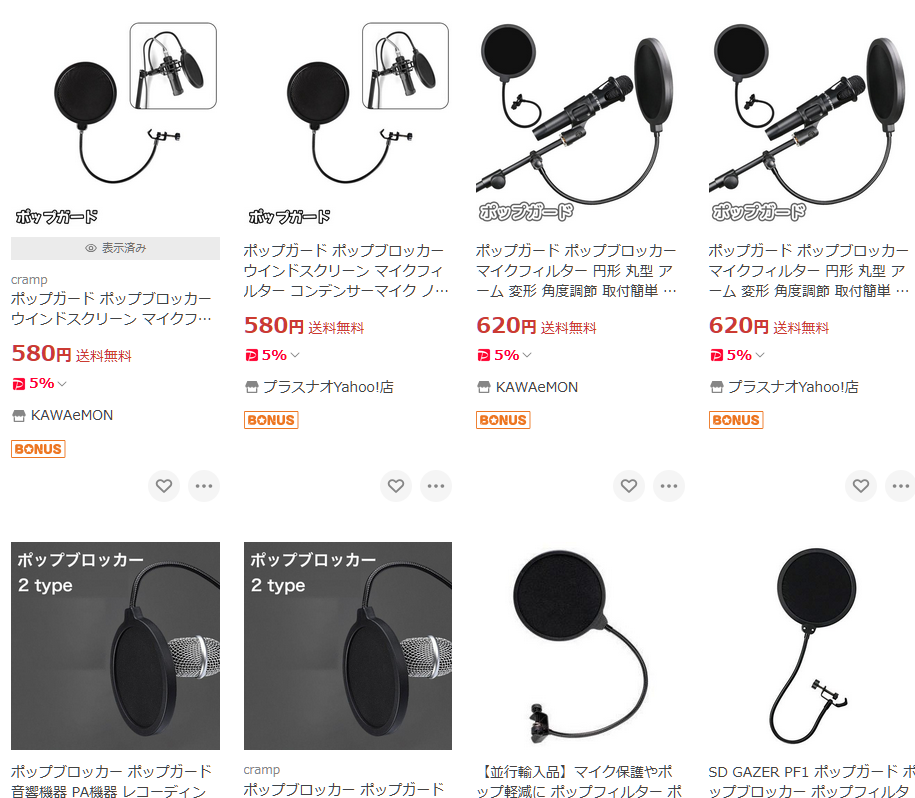Open the first ポップブロッカー 2 type image
Viewport: 915px width, 798px height.
point(116,646)
